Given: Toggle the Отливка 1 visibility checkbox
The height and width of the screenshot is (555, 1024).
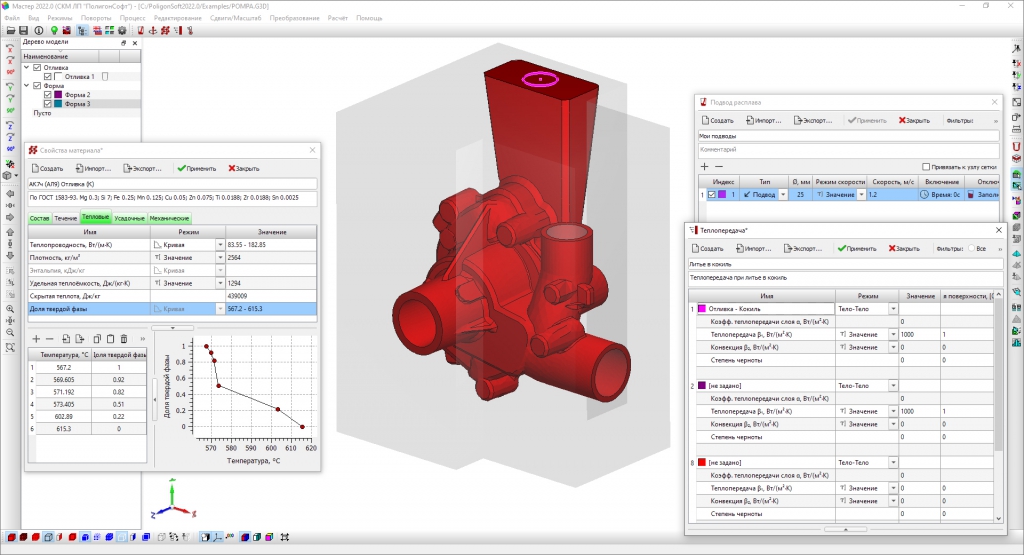Looking at the screenshot, I should 48,76.
